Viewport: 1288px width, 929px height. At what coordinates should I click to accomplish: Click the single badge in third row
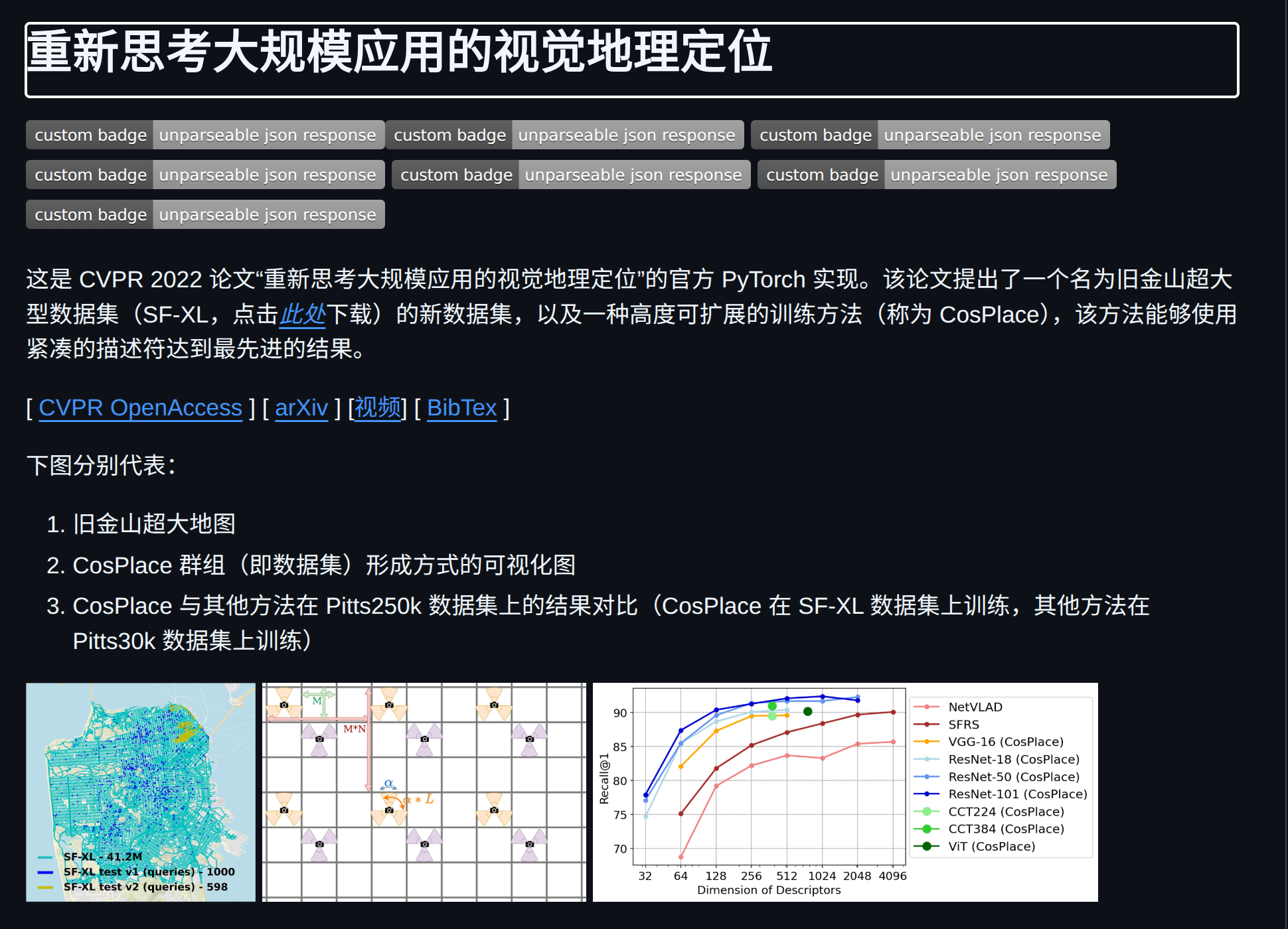205,214
